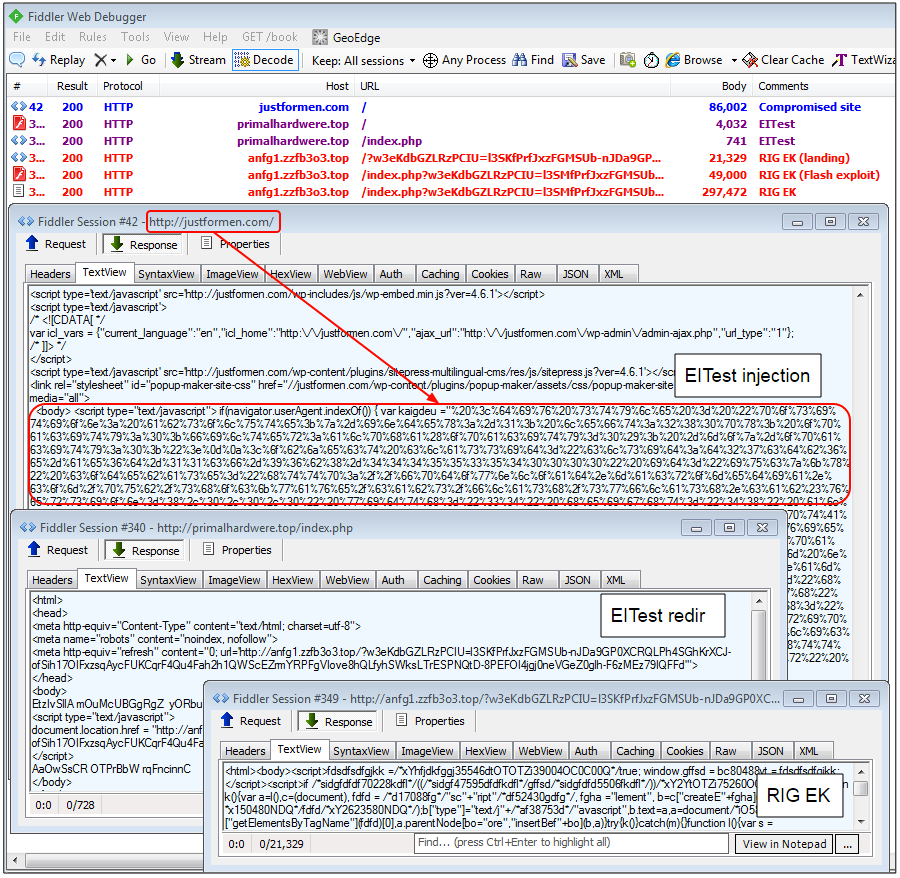Open the View menu
The width and height of the screenshot is (900, 878).
pyautogui.click(x=176, y=37)
